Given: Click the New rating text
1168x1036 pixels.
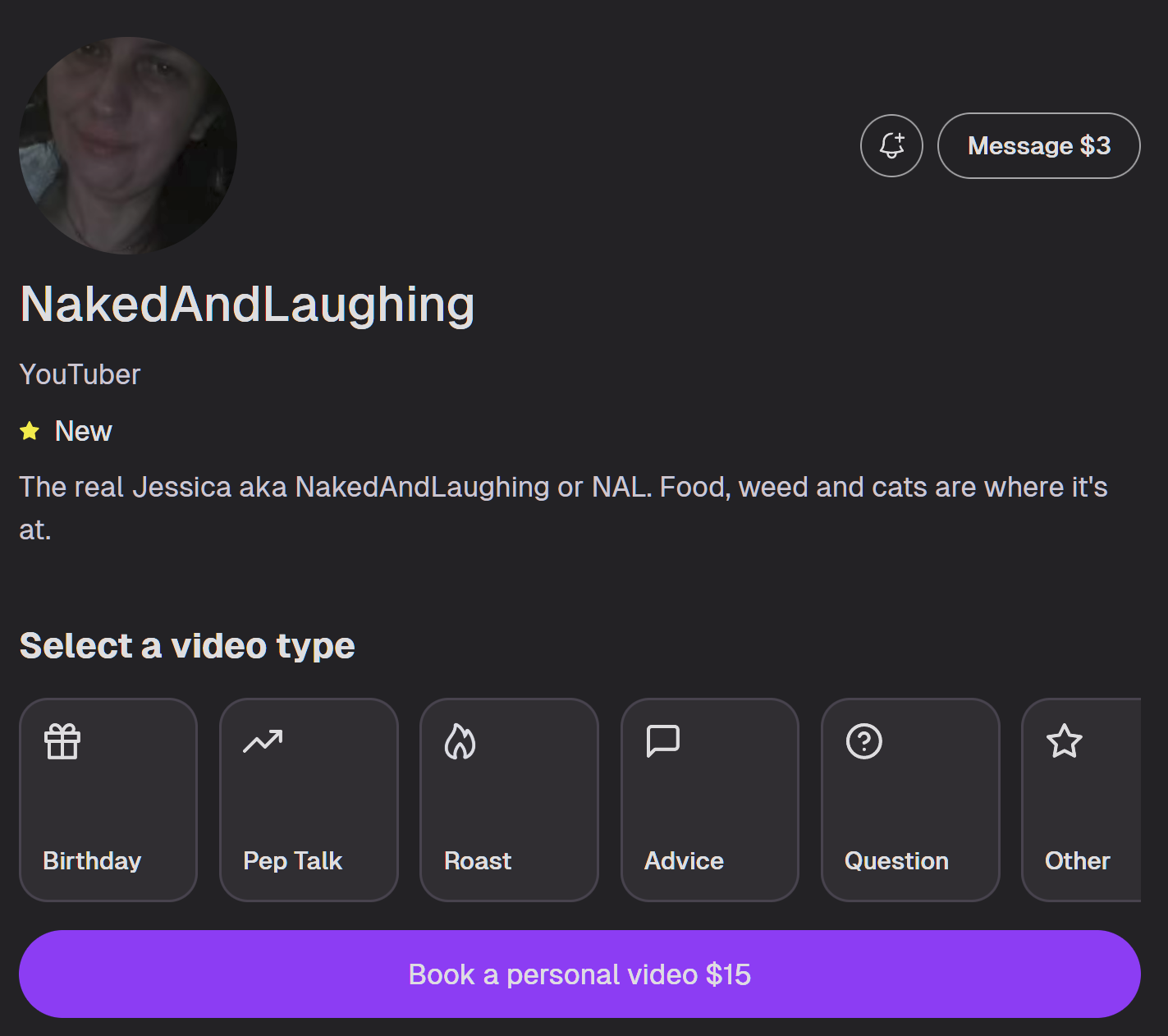Looking at the screenshot, I should click(x=83, y=431).
